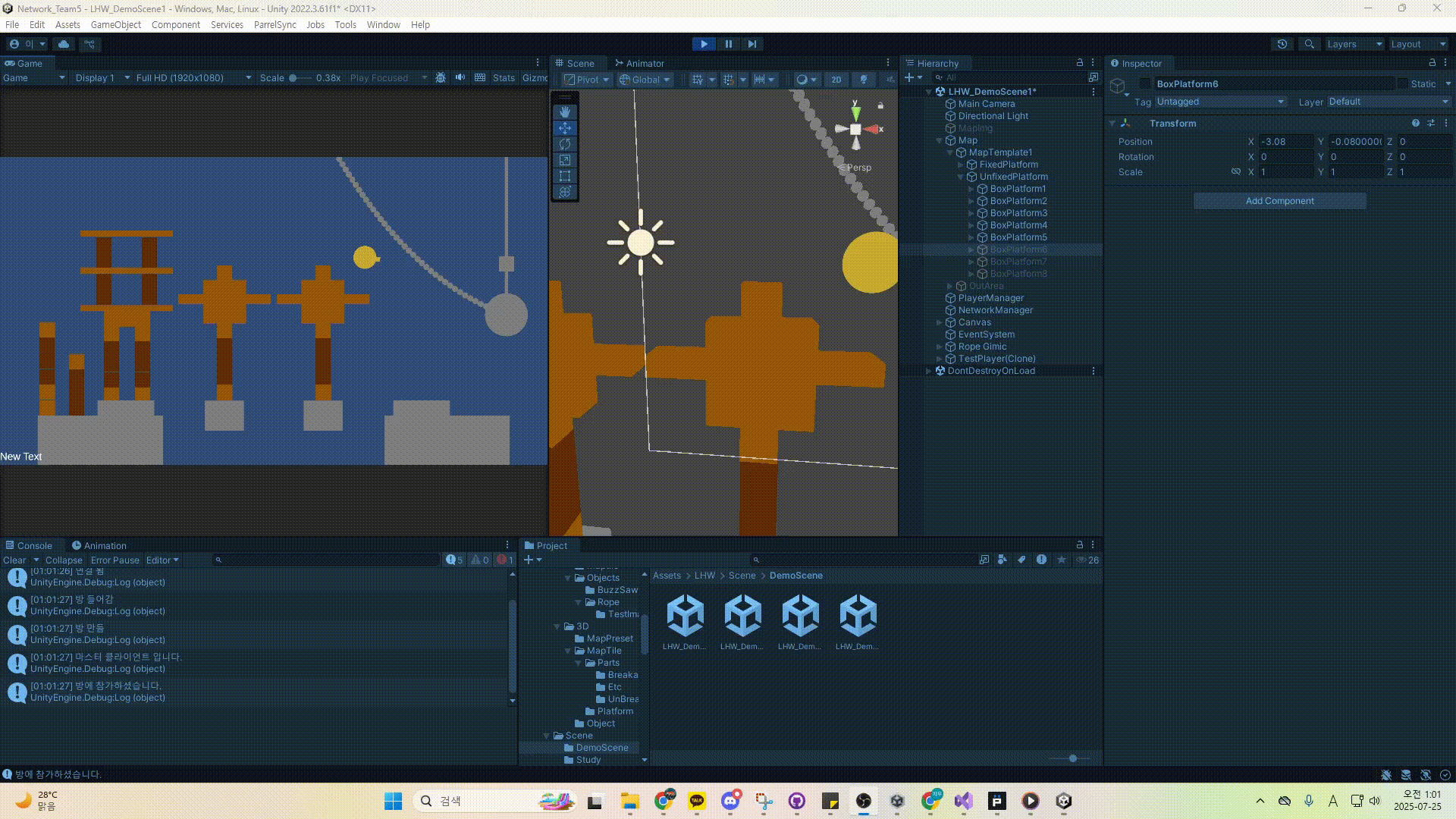The height and width of the screenshot is (819, 1456).
Task: Click the Step frame button
Action: (752, 44)
